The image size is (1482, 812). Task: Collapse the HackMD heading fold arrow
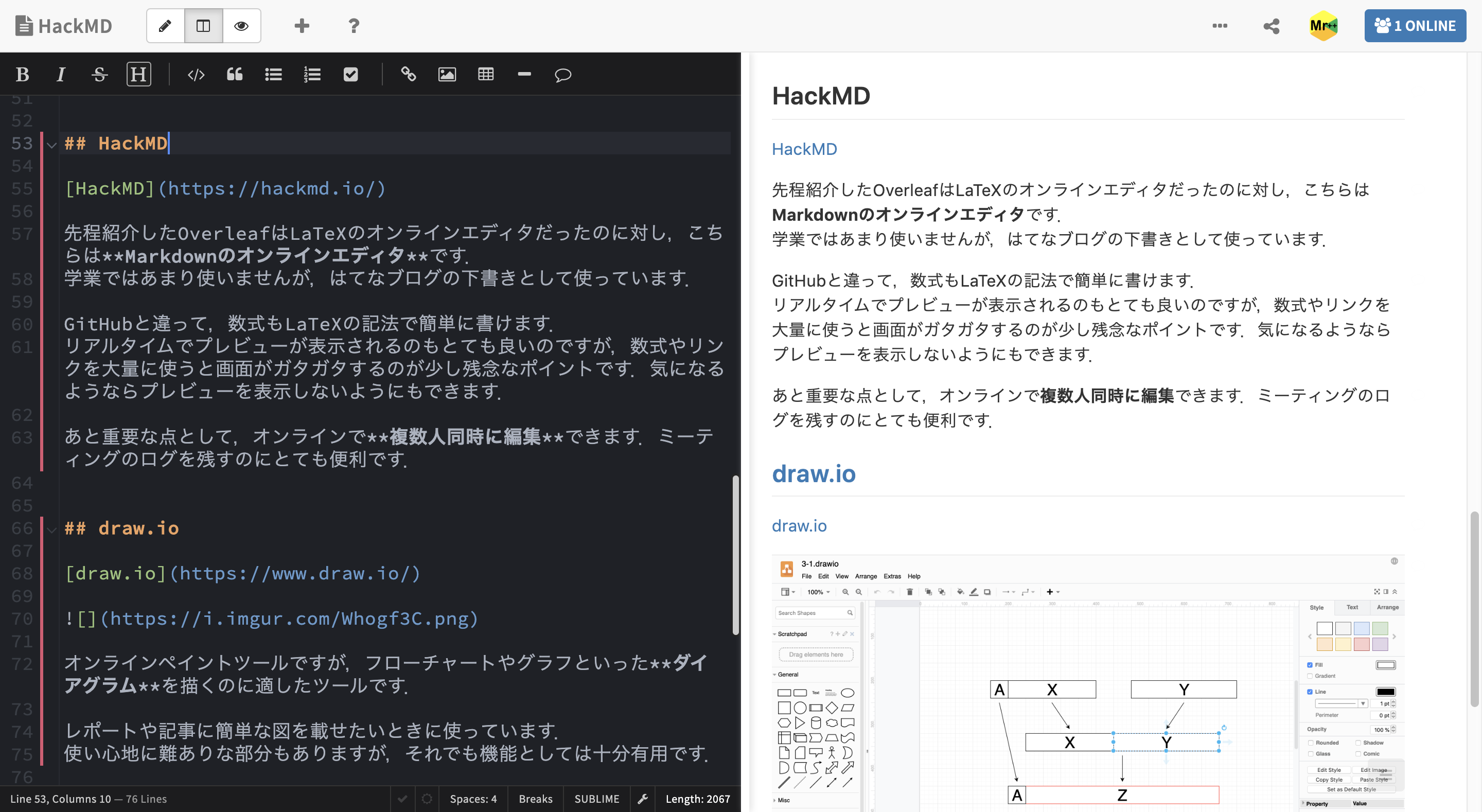pyautogui.click(x=52, y=145)
